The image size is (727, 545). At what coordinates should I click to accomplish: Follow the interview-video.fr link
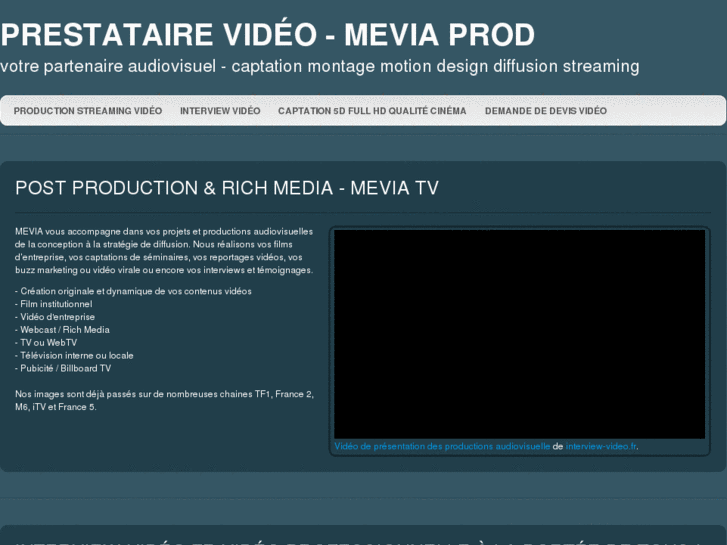pos(601,446)
